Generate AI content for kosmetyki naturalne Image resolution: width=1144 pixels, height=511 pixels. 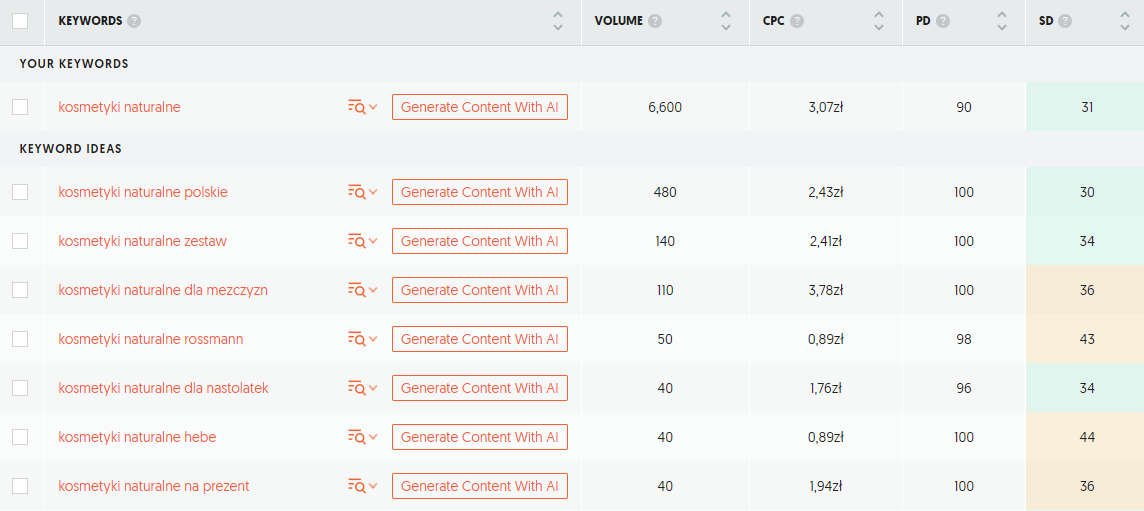[x=480, y=107]
